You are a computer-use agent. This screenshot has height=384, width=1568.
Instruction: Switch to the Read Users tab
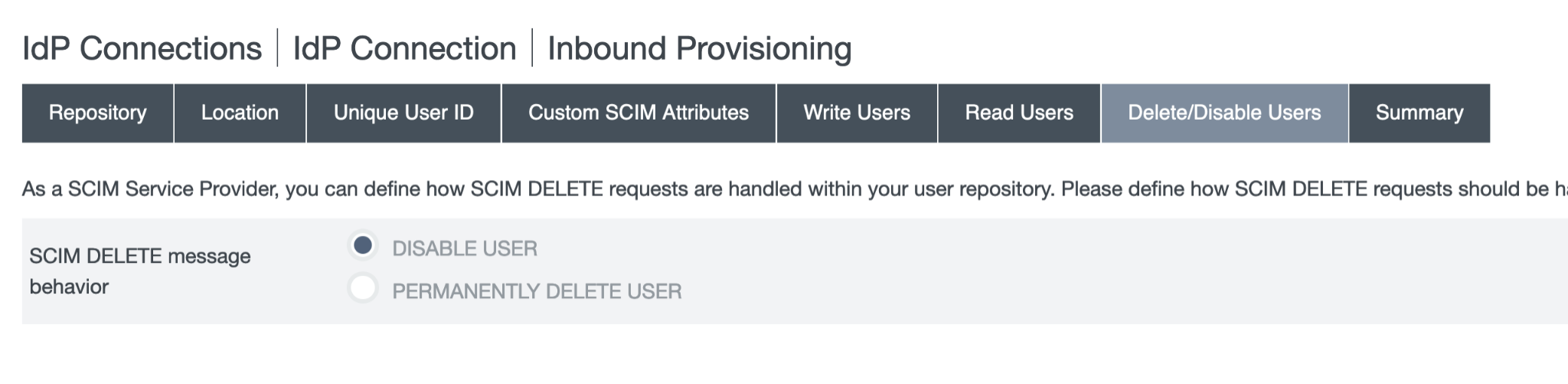[1019, 113]
